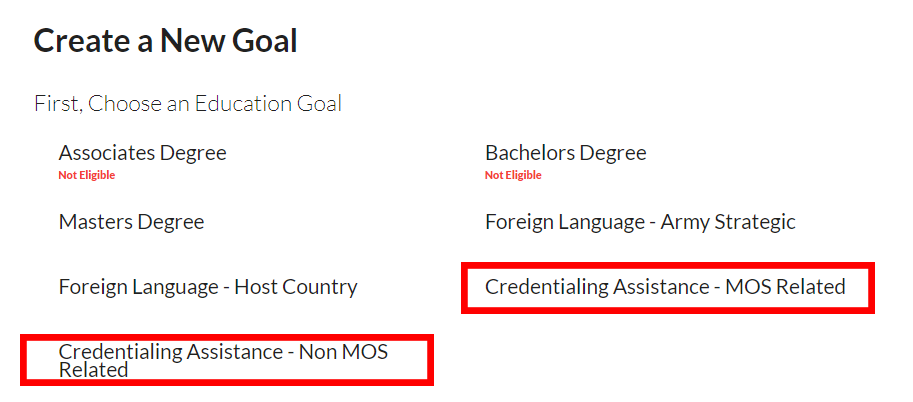Click the First, Choose an Education Goal text
913x402 pixels.
(x=188, y=103)
